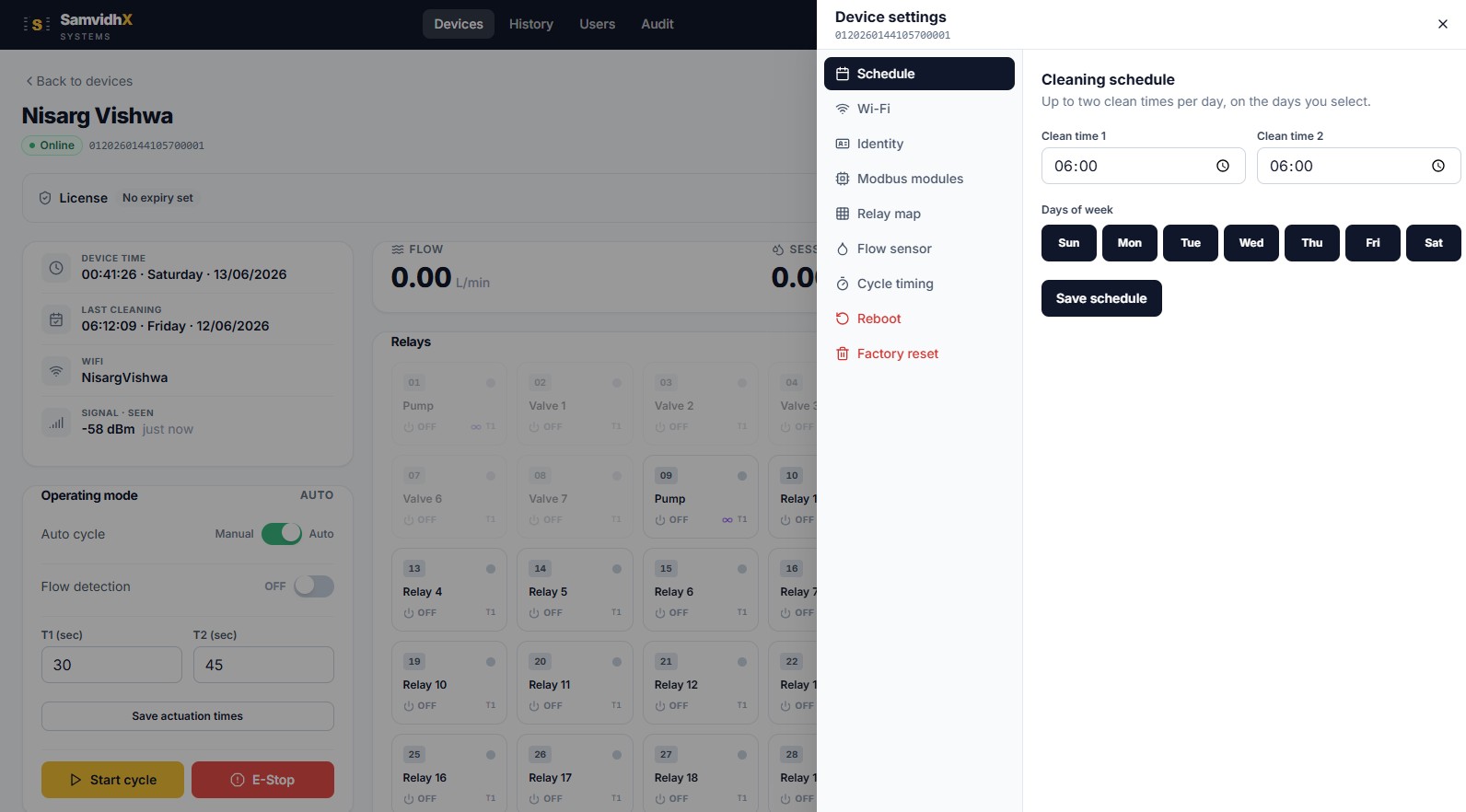
Task: Click the License shield icon
Action: click(x=45, y=198)
